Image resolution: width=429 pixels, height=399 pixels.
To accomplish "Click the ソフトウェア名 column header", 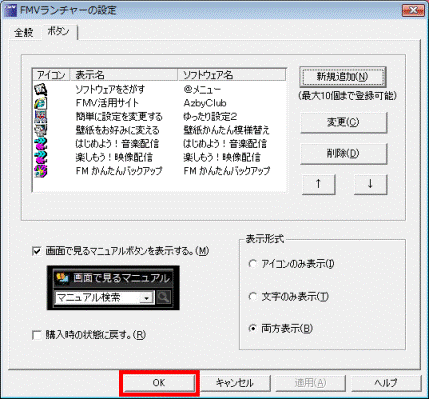I will tap(232, 75).
